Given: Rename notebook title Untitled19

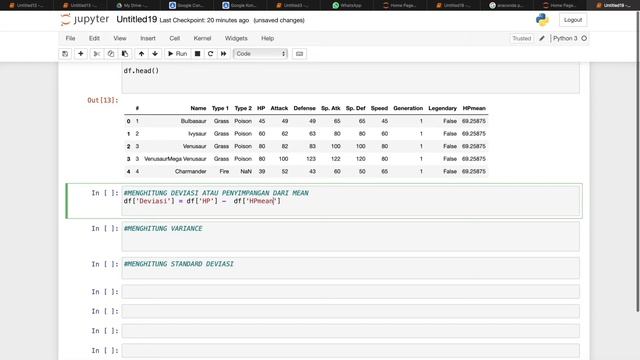Looking at the screenshot, I should [x=137, y=20].
